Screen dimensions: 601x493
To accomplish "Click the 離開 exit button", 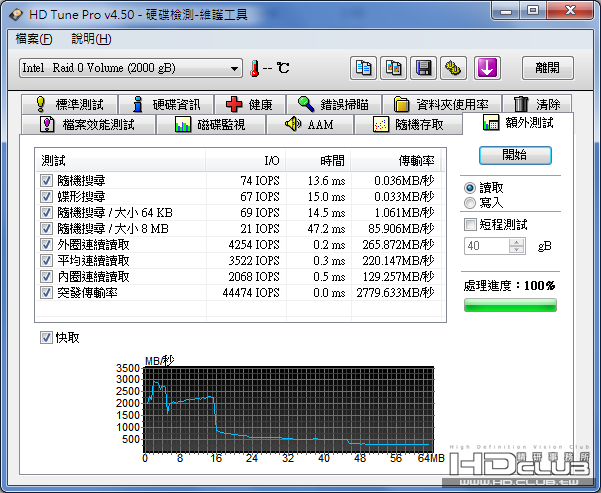I will pyautogui.click(x=547, y=68).
